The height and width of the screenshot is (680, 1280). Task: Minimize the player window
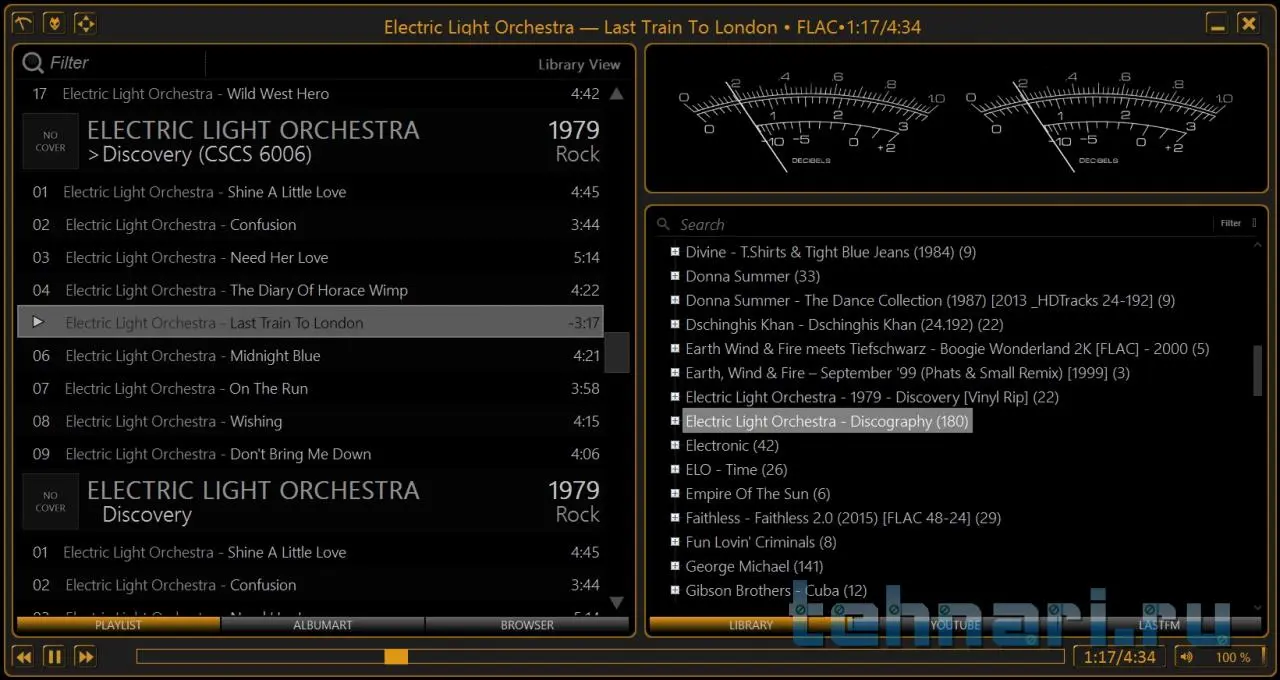click(x=1216, y=22)
